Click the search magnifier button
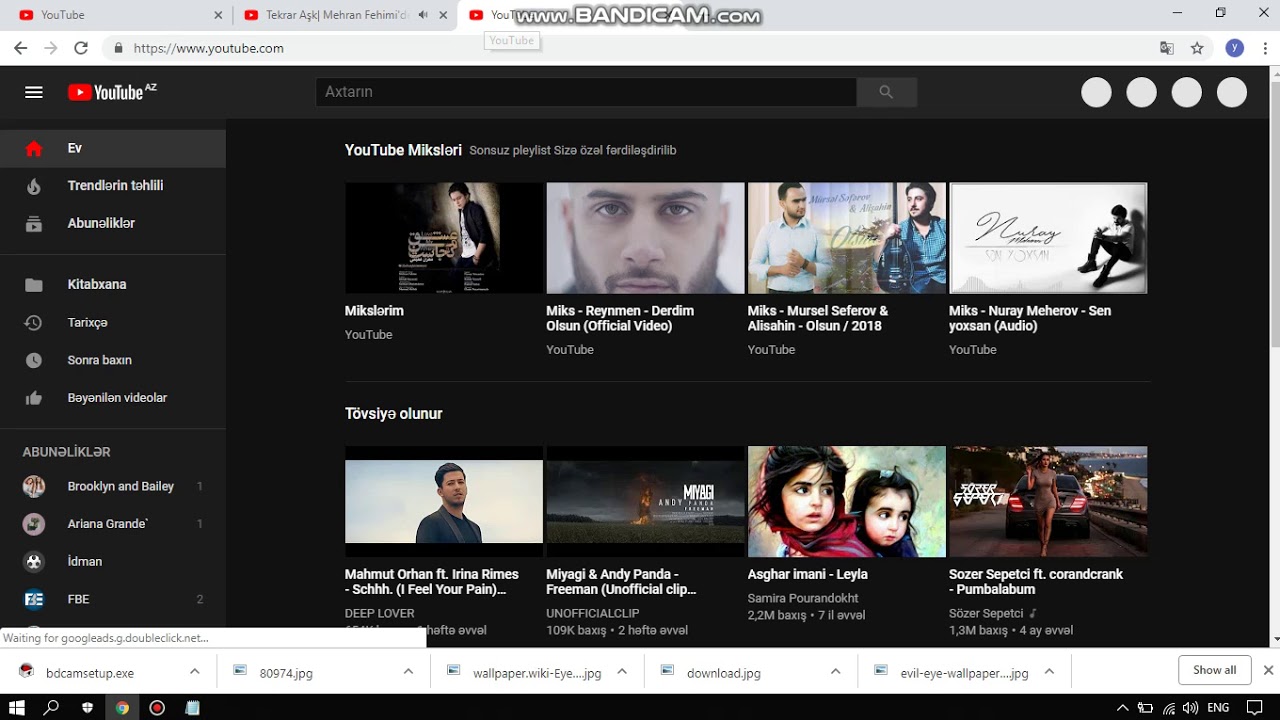 886,92
